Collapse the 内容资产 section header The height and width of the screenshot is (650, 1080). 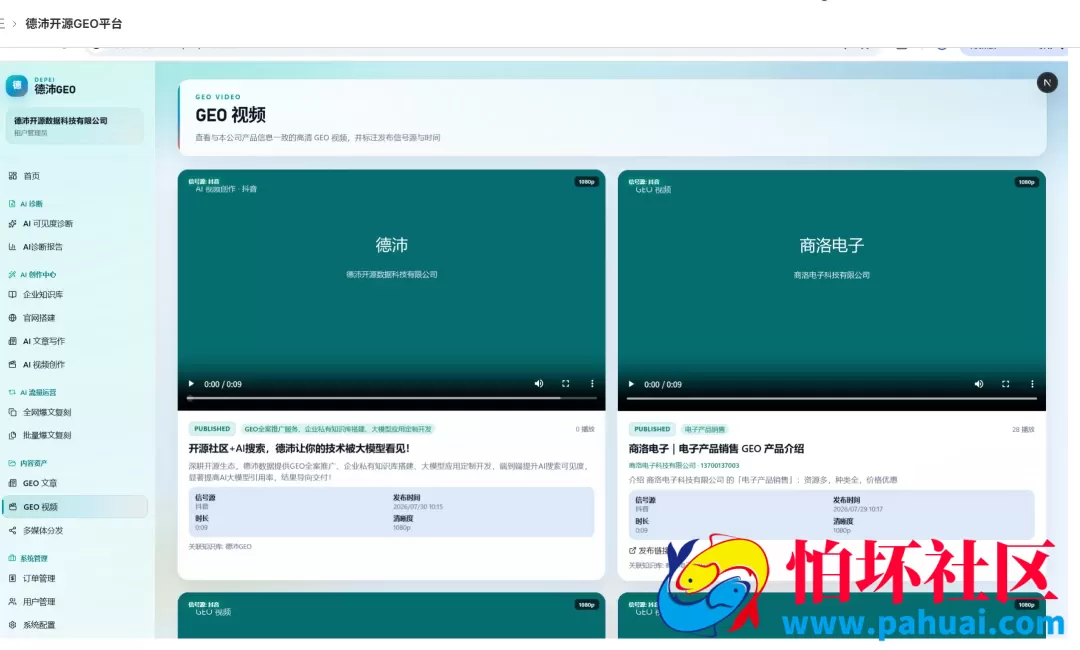(28, 463)
